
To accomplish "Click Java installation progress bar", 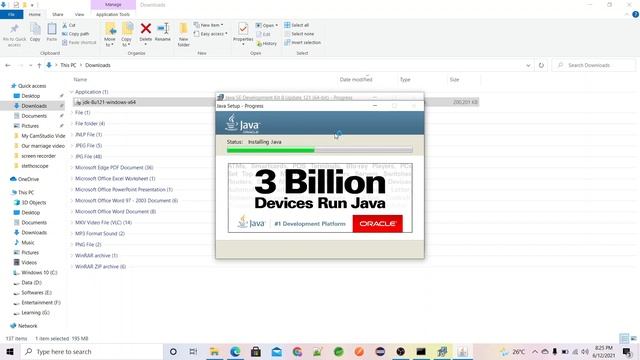I will (x=320, y=151).
